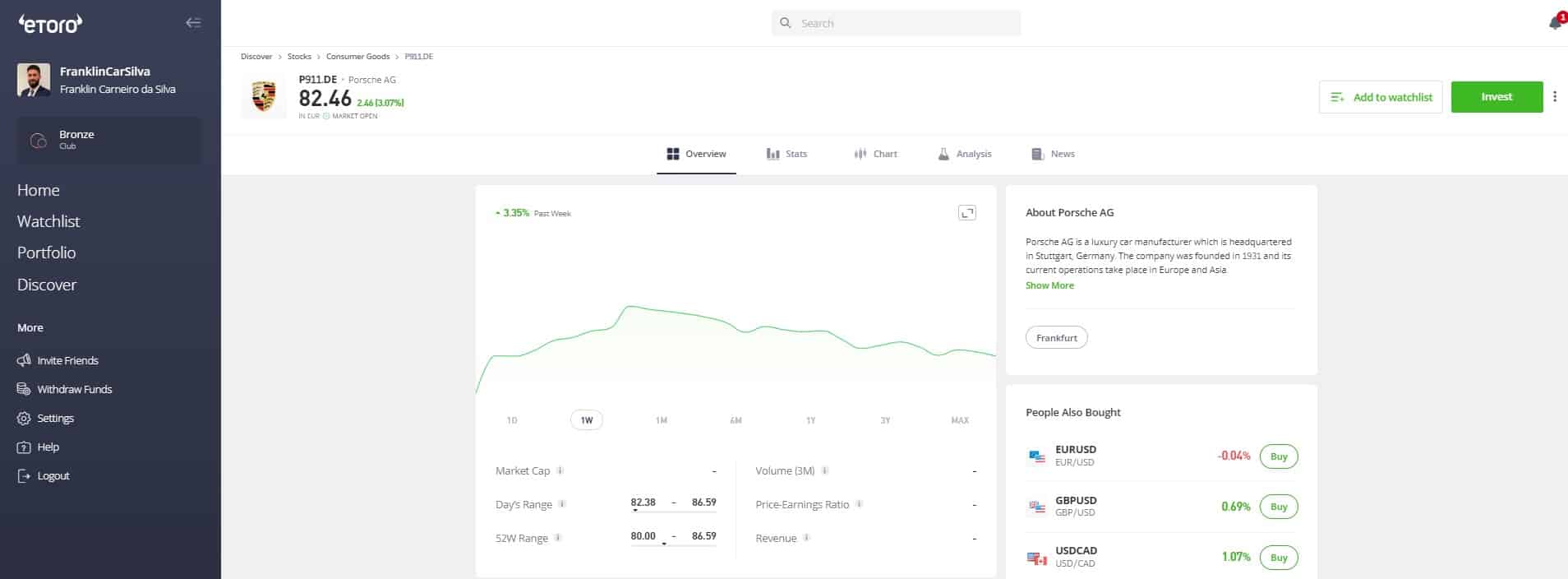The height and width of the screenshot is (579, 1568).
Task: Select the 1D chart range
Action: [x=512, y=420]
